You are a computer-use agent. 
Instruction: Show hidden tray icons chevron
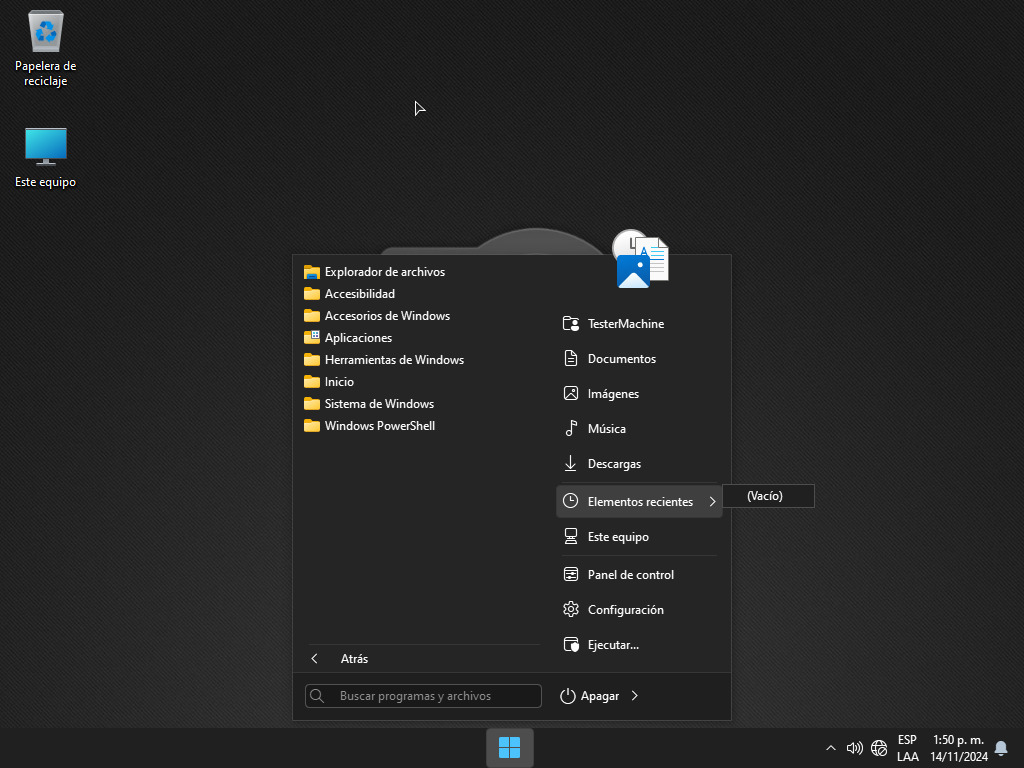830,748
